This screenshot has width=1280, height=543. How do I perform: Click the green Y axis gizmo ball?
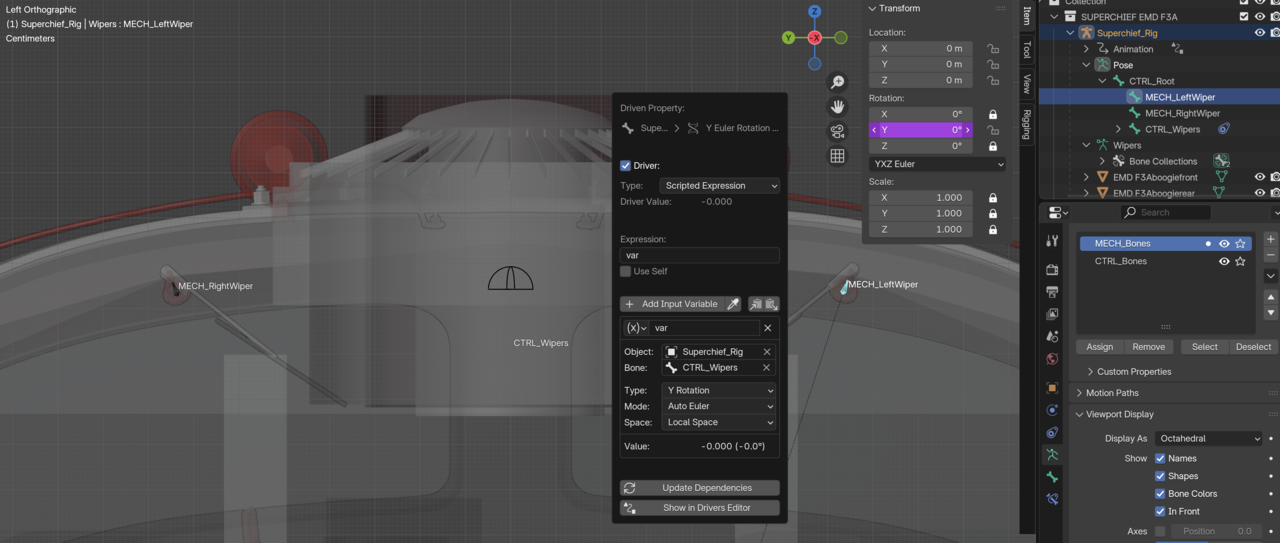tap(789, 38)
